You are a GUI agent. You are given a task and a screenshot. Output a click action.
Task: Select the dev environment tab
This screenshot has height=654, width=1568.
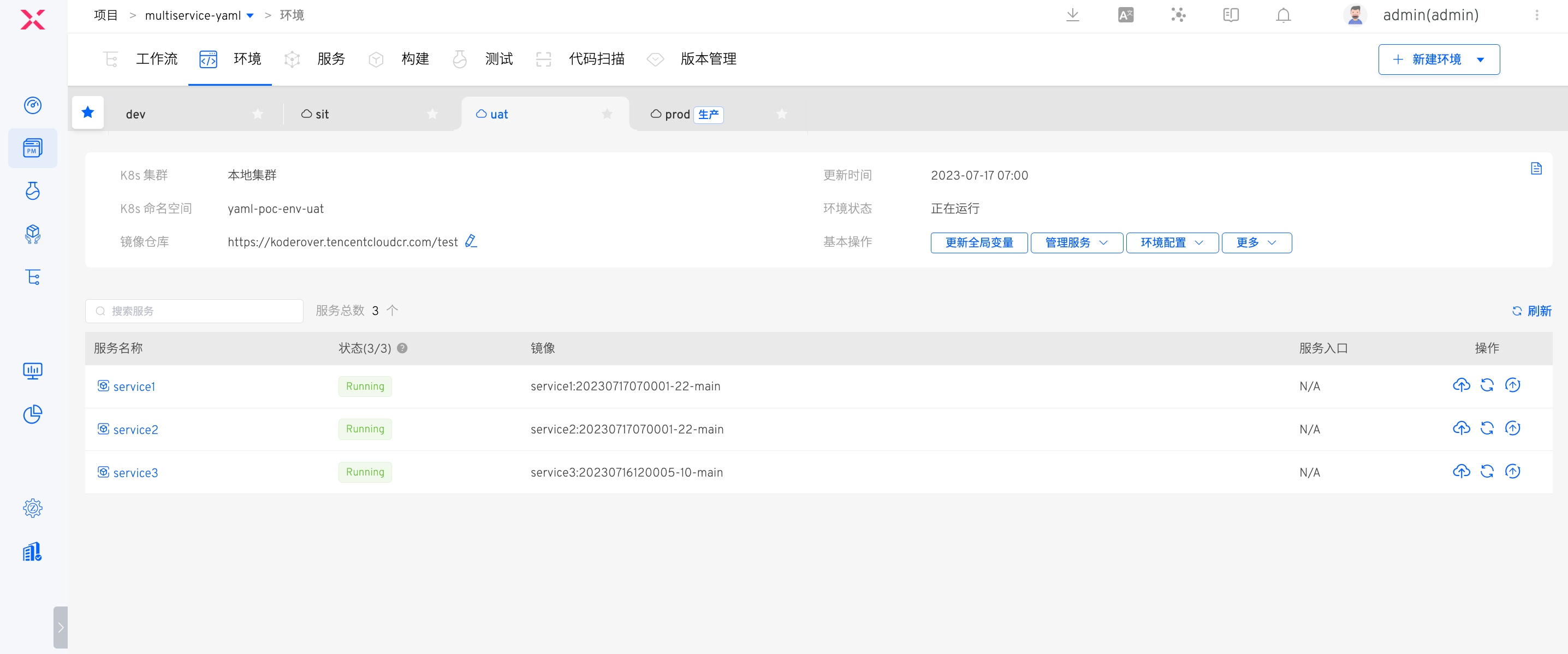(x=135, y=115)
